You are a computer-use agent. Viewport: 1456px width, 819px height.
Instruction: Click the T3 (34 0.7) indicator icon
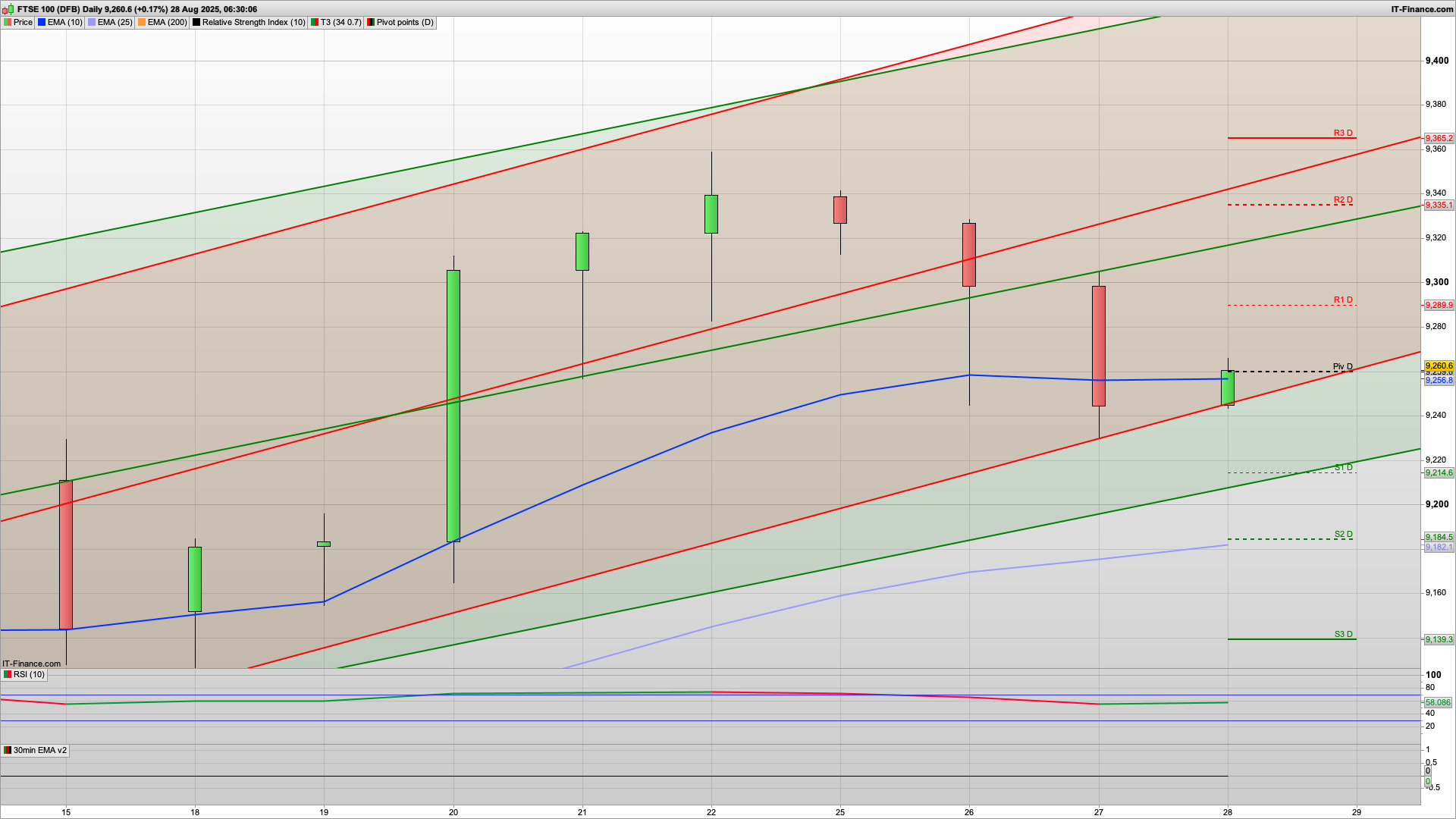pyautogui.click(x=315, y=22)
